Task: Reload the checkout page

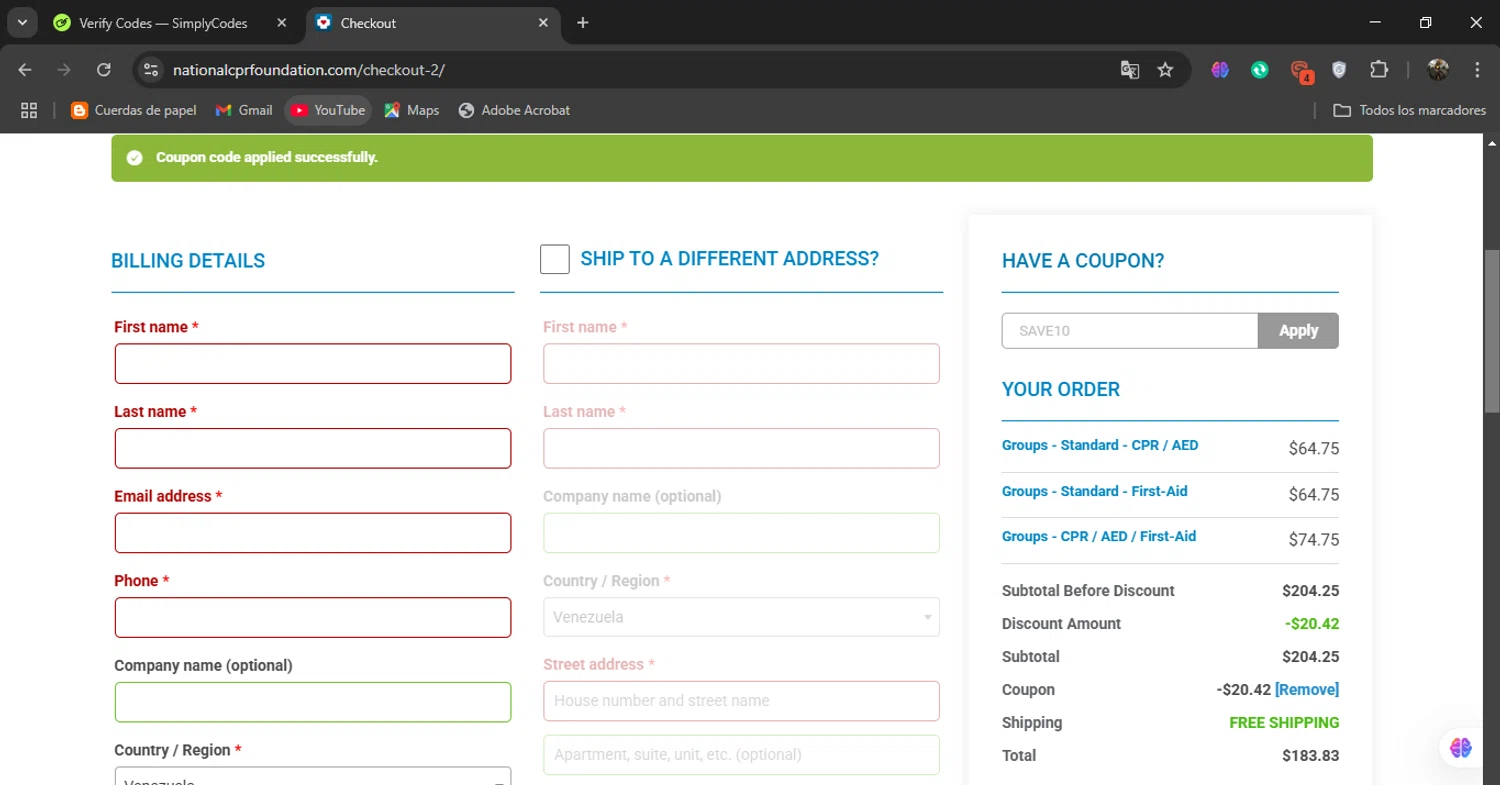Action: click(x=104, y=70)
